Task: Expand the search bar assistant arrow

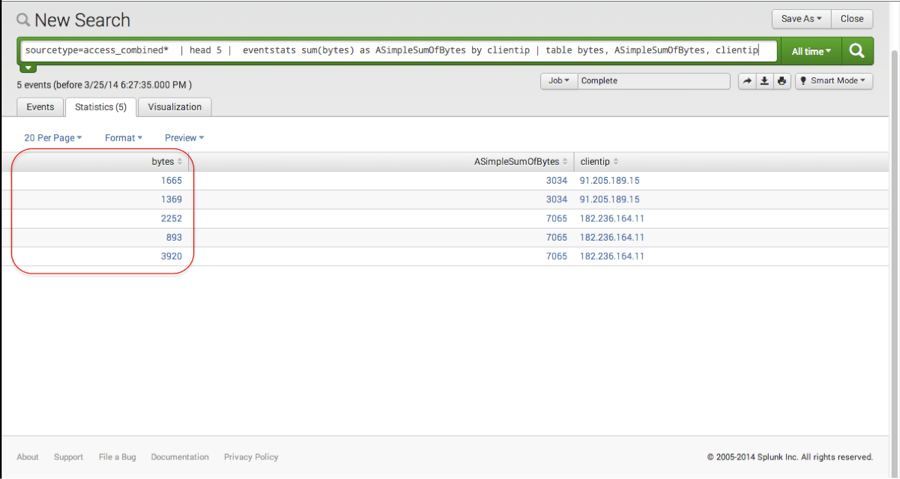Action: pos(28,69)
